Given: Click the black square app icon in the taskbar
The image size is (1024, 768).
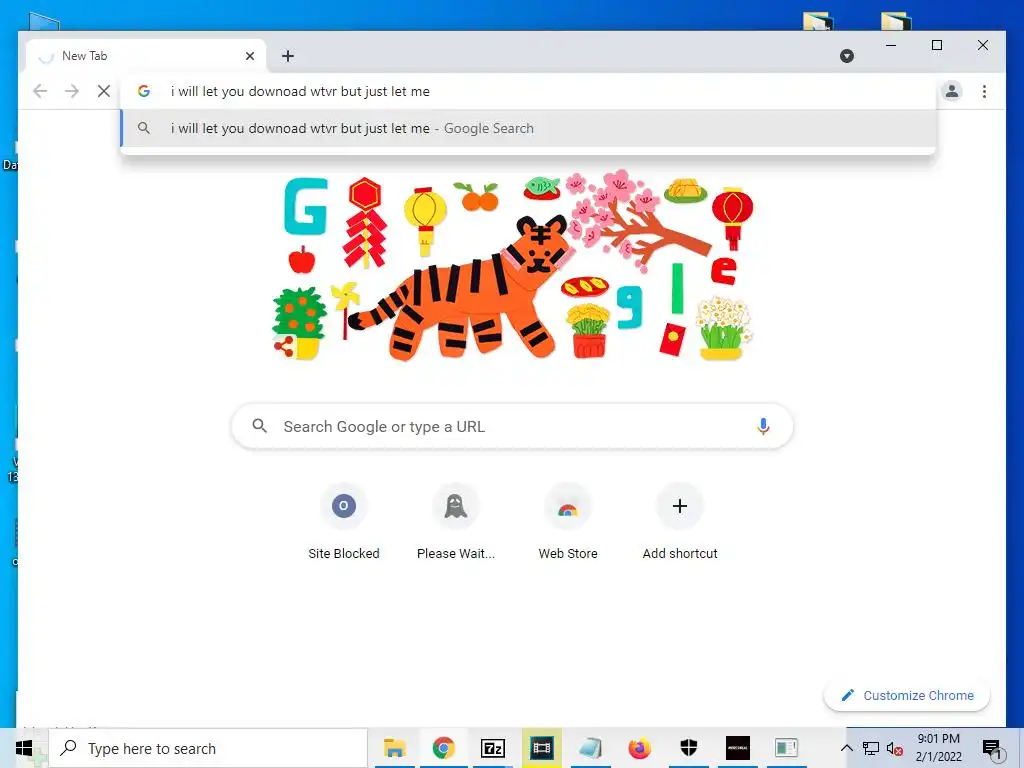Looking at the screenshot, I should pyautogui.click(x=737, y=748).
